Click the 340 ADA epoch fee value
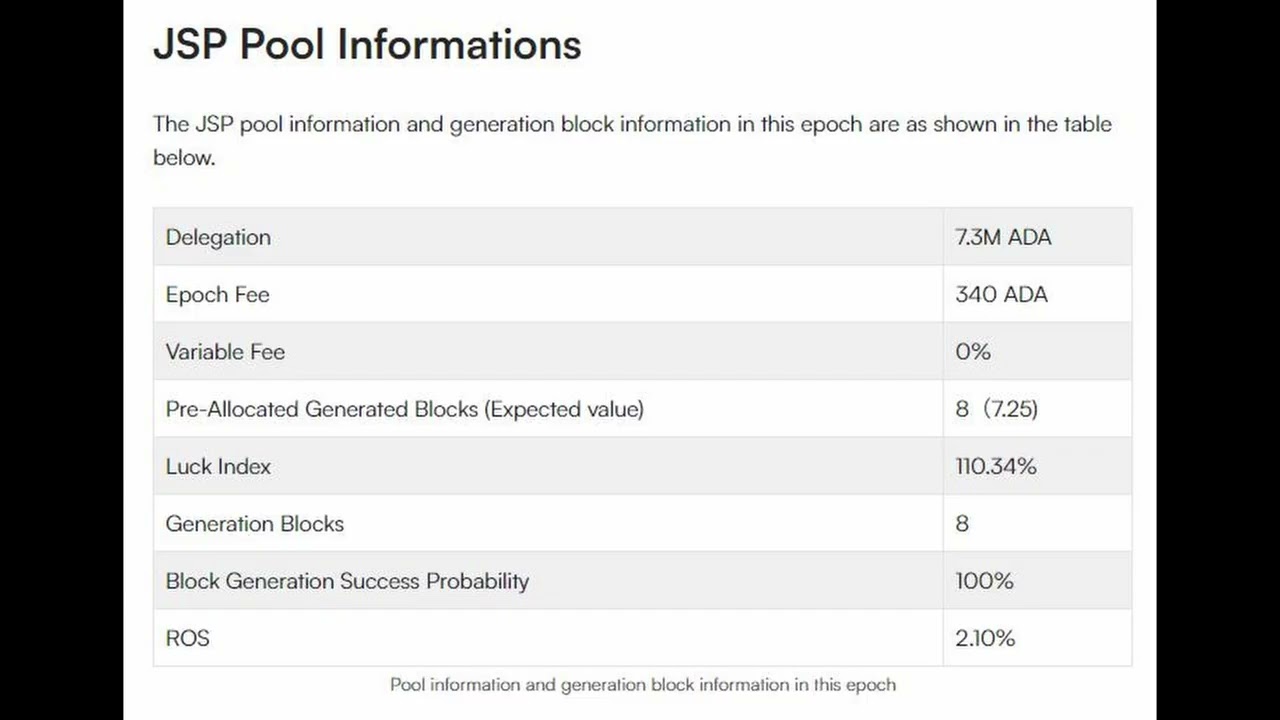1280x720 pixels. (1001, 294)
